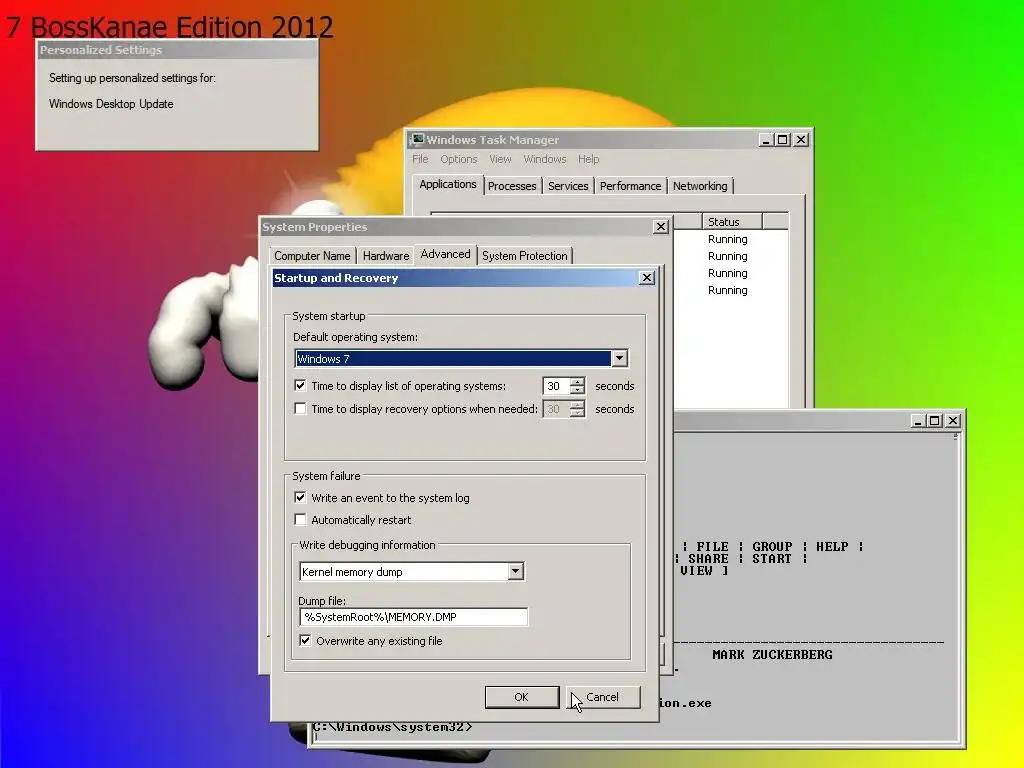The width and height of the screenshot is (1024, 768).
Task: Click the START entry in console
Action: 771,558
